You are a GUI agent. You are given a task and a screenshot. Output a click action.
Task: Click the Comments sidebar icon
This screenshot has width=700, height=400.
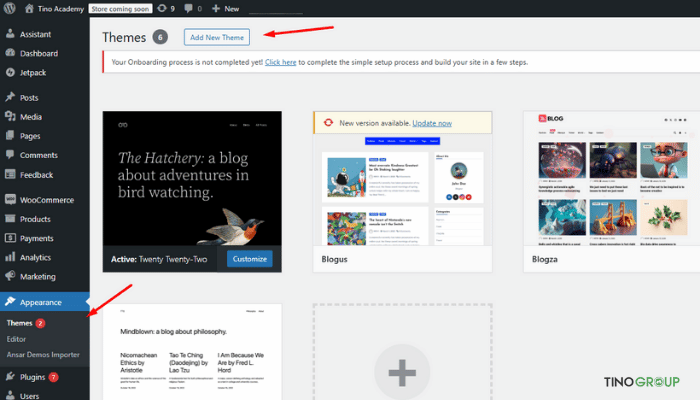tap(10, 154)
